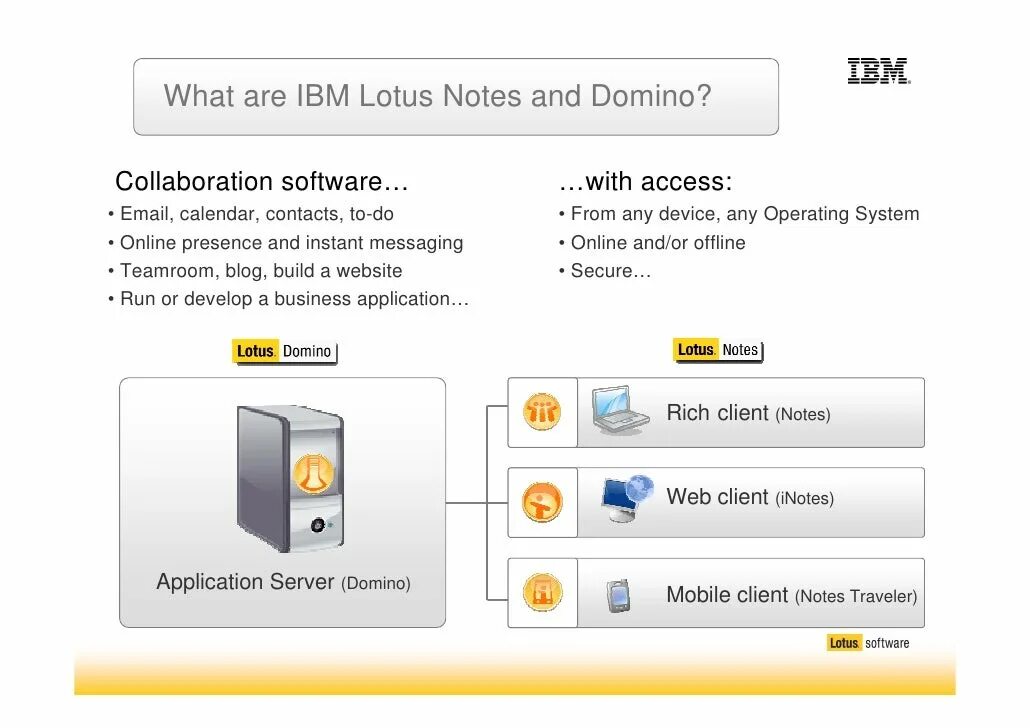Click the slide title 'What are IBM Lotus Notes and Domino?'
The width and height of the screenshot is (1030, 728).
(437, 96)
